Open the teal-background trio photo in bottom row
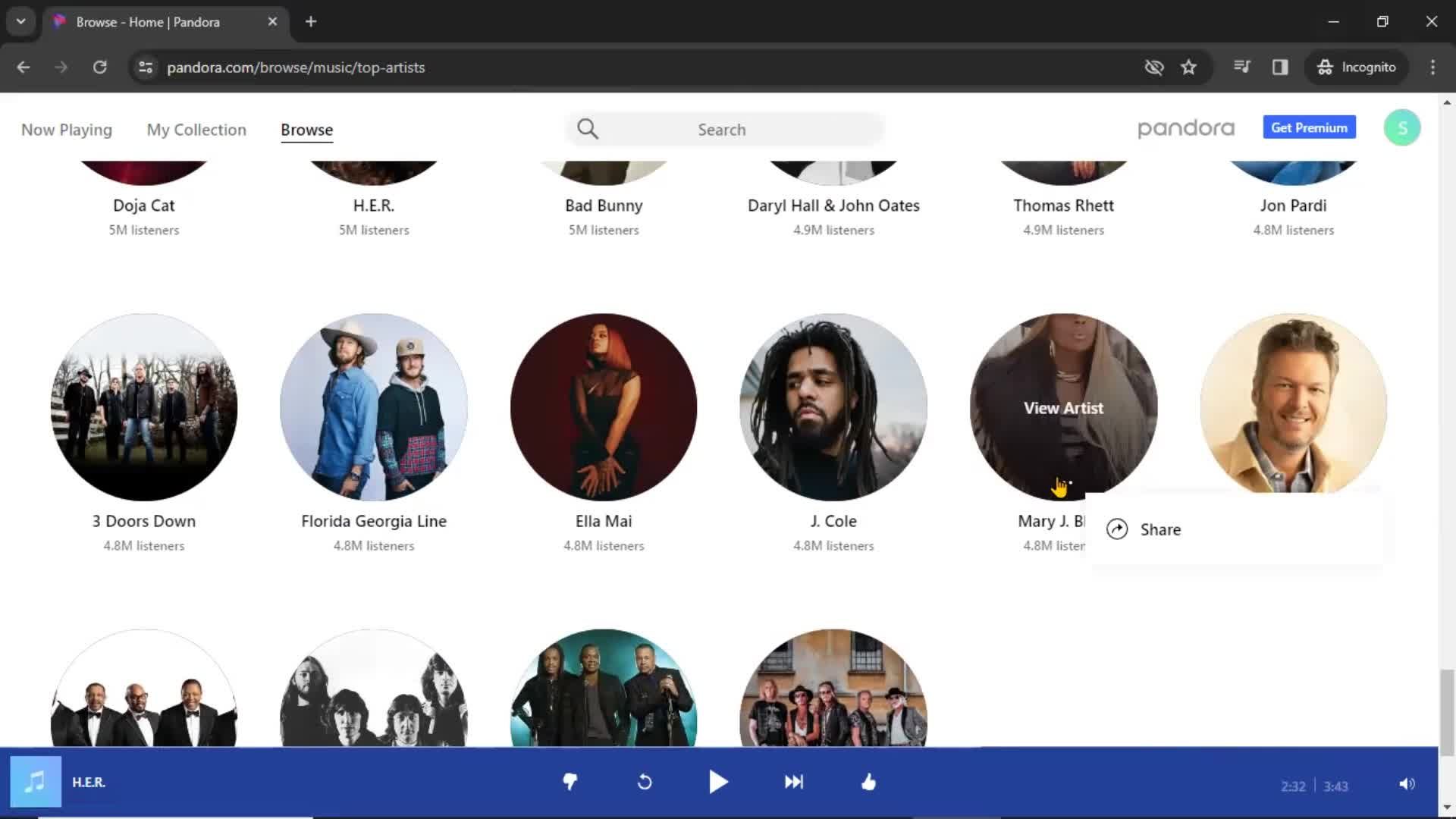 (x=604, y=688)
